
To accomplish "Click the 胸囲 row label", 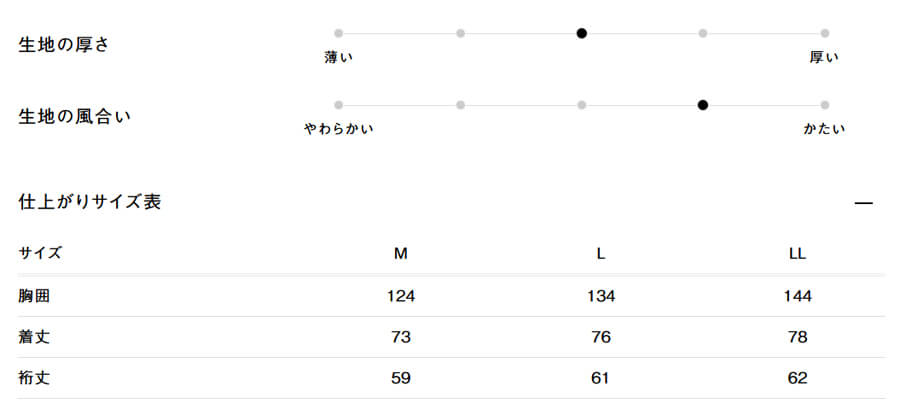I will click(34, 296).
